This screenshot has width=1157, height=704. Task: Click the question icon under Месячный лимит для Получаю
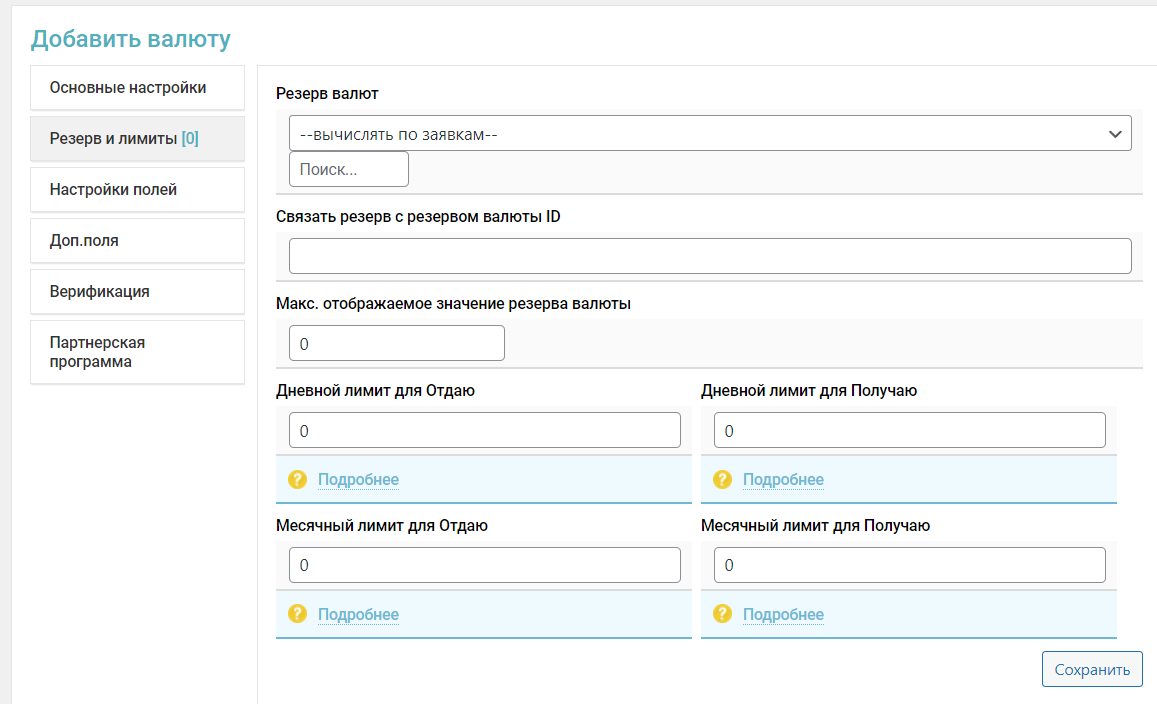722,614
